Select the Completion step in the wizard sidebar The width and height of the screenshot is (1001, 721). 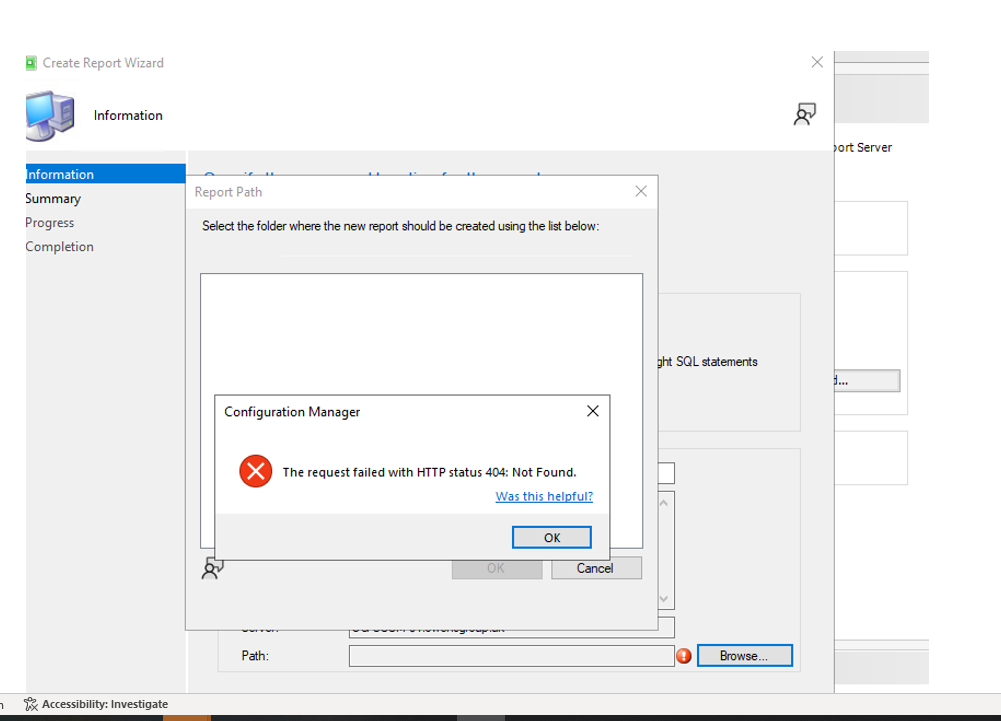pos(59,247)
